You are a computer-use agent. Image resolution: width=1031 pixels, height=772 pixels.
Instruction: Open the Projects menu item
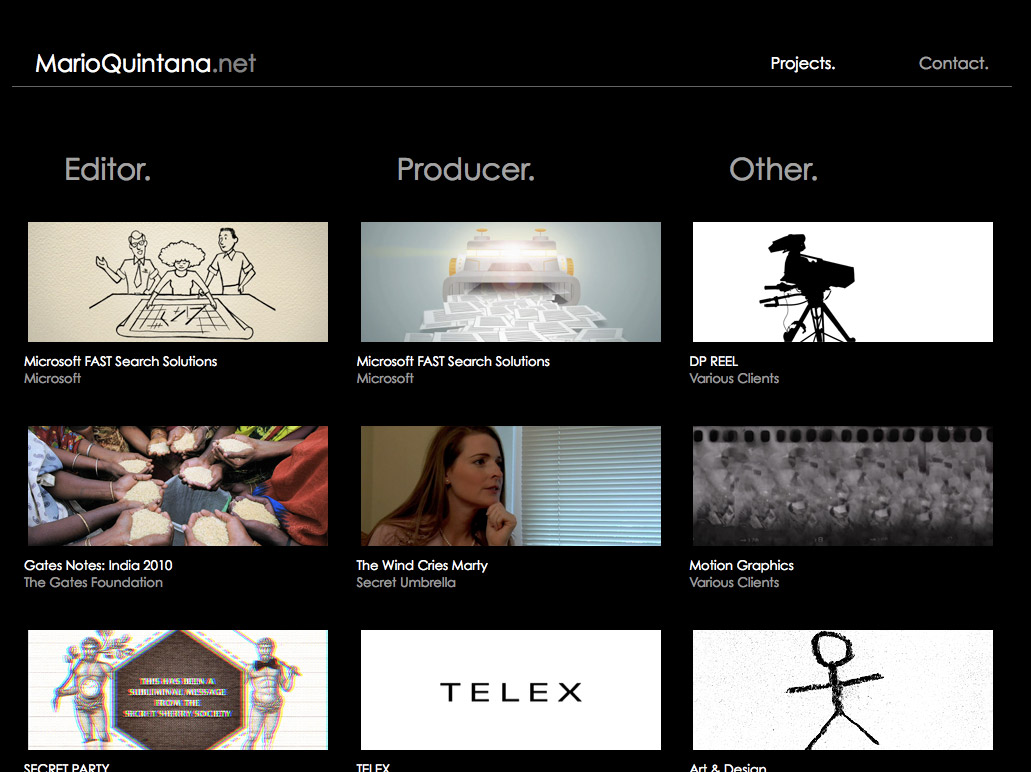pyautogui.click(x=802, y=63)
